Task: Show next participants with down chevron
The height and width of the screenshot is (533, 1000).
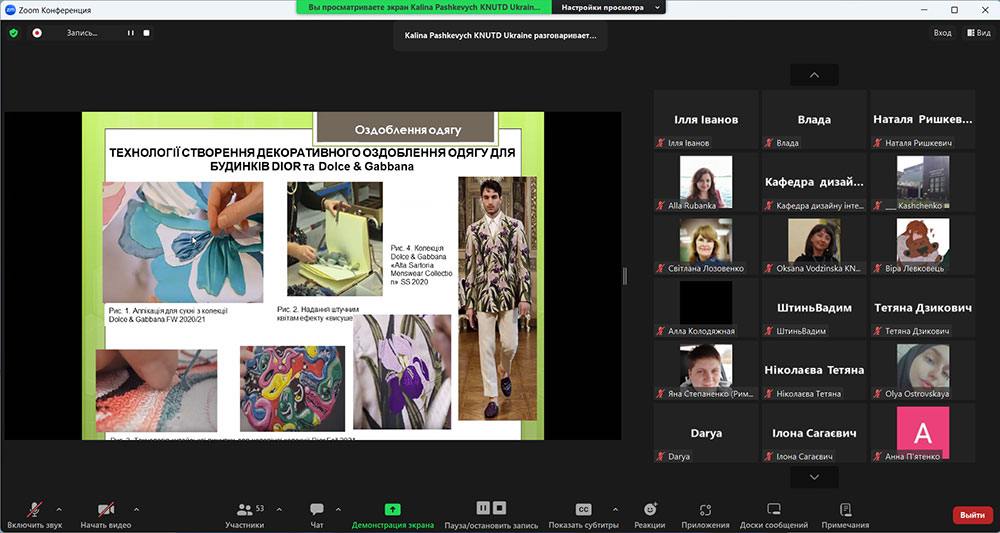Action: [x=814, y=477]
